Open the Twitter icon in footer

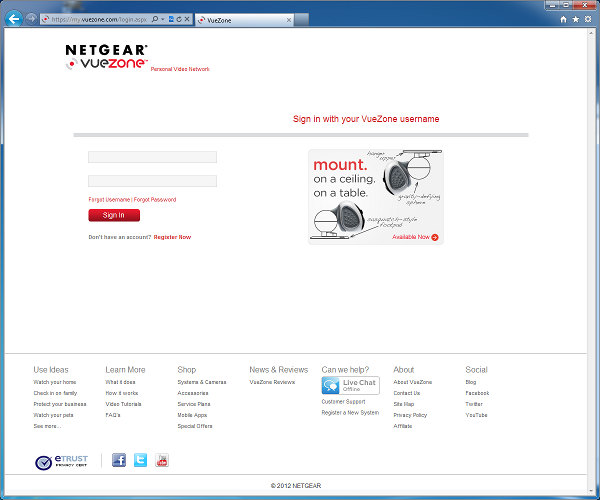(140, 460)
